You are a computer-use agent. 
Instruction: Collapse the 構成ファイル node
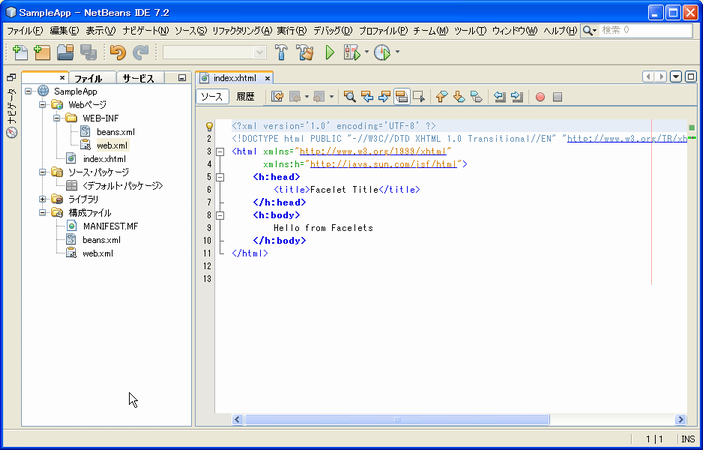43,212
